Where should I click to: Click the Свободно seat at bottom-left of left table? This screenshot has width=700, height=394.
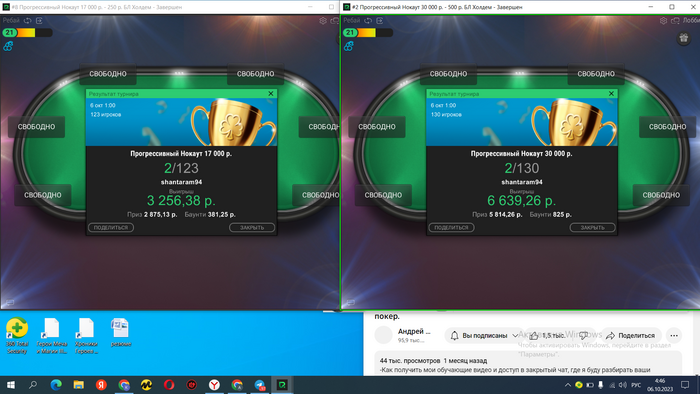coord(43,195)
